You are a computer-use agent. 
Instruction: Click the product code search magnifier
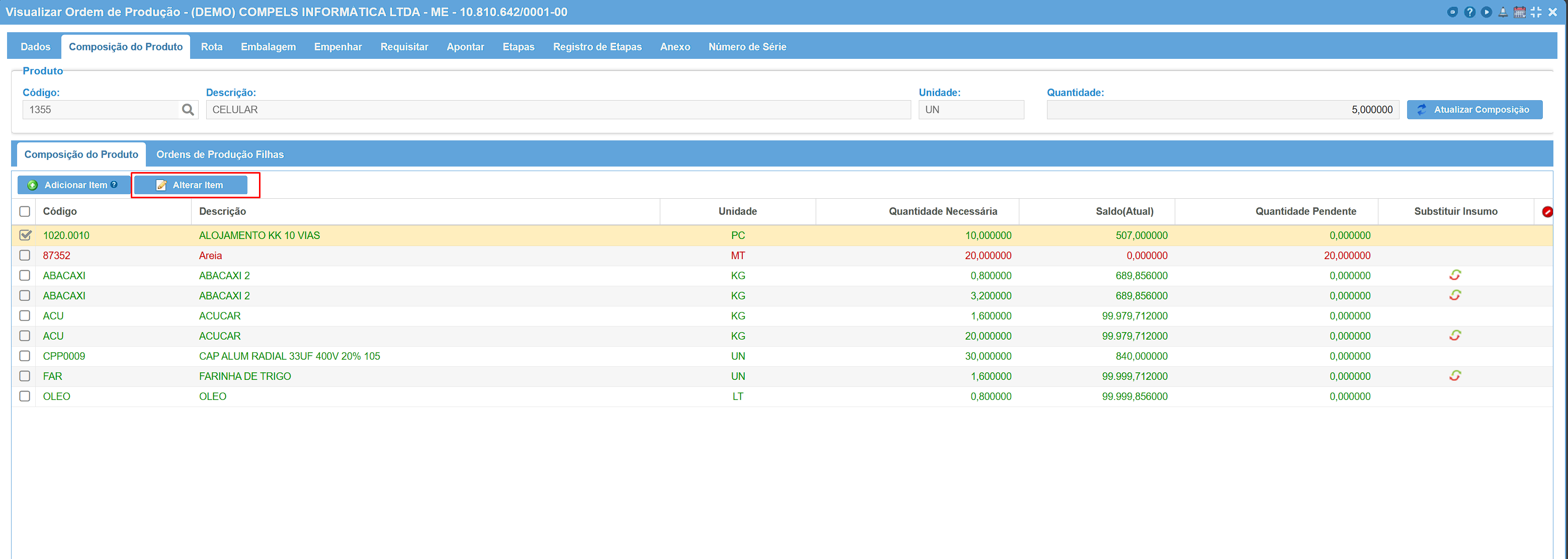click(188, 110)
